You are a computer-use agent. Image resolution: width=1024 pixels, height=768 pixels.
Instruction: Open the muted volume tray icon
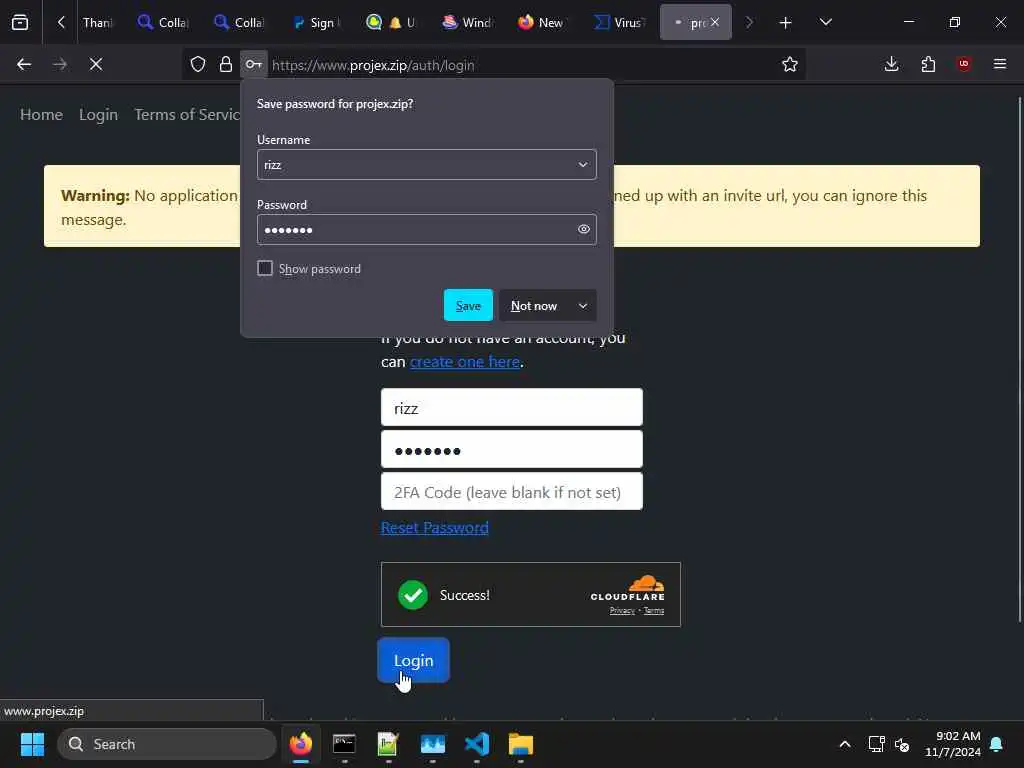point(902,744)
